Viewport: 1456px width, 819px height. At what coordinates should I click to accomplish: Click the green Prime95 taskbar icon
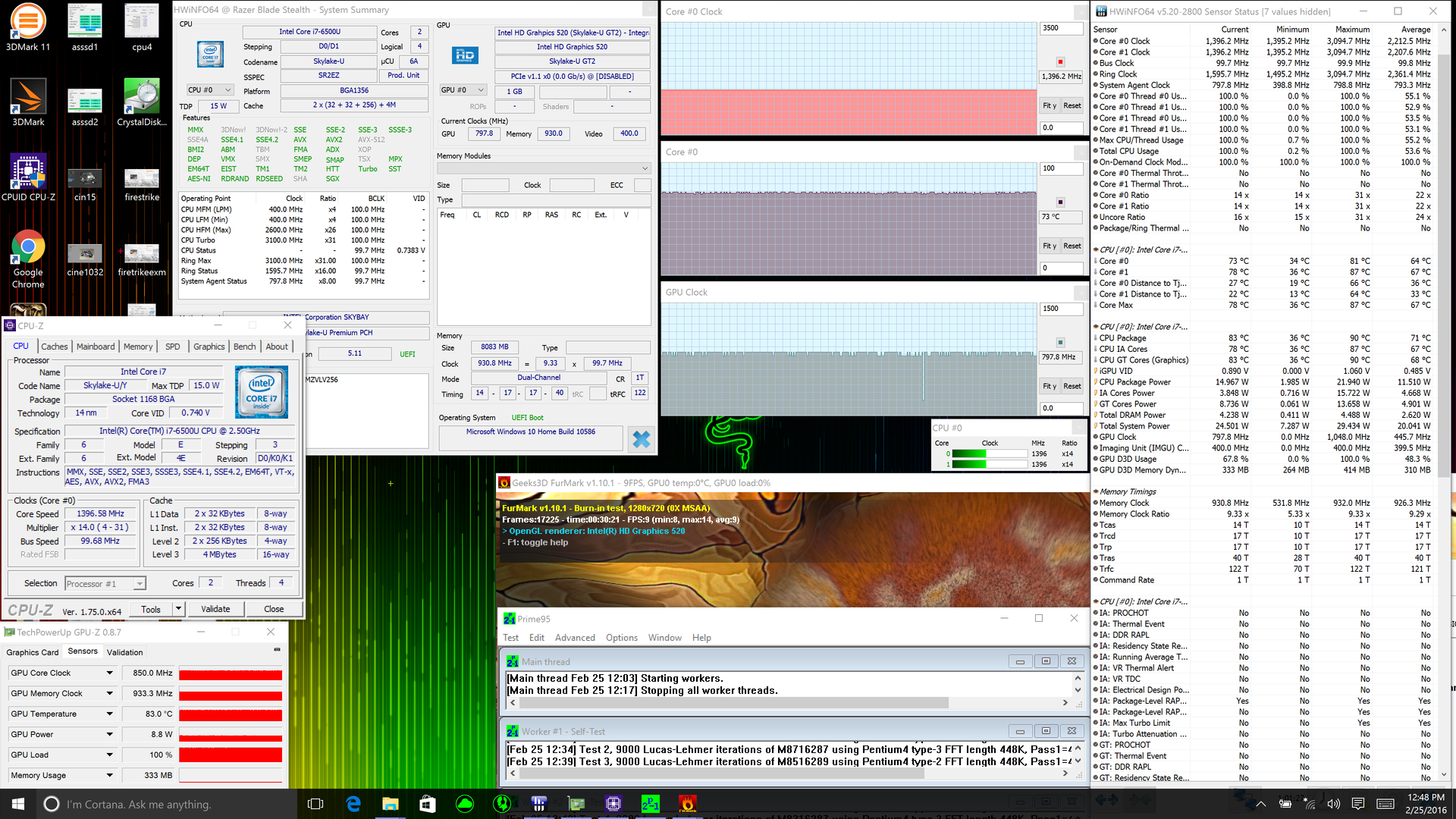[650, 803]
